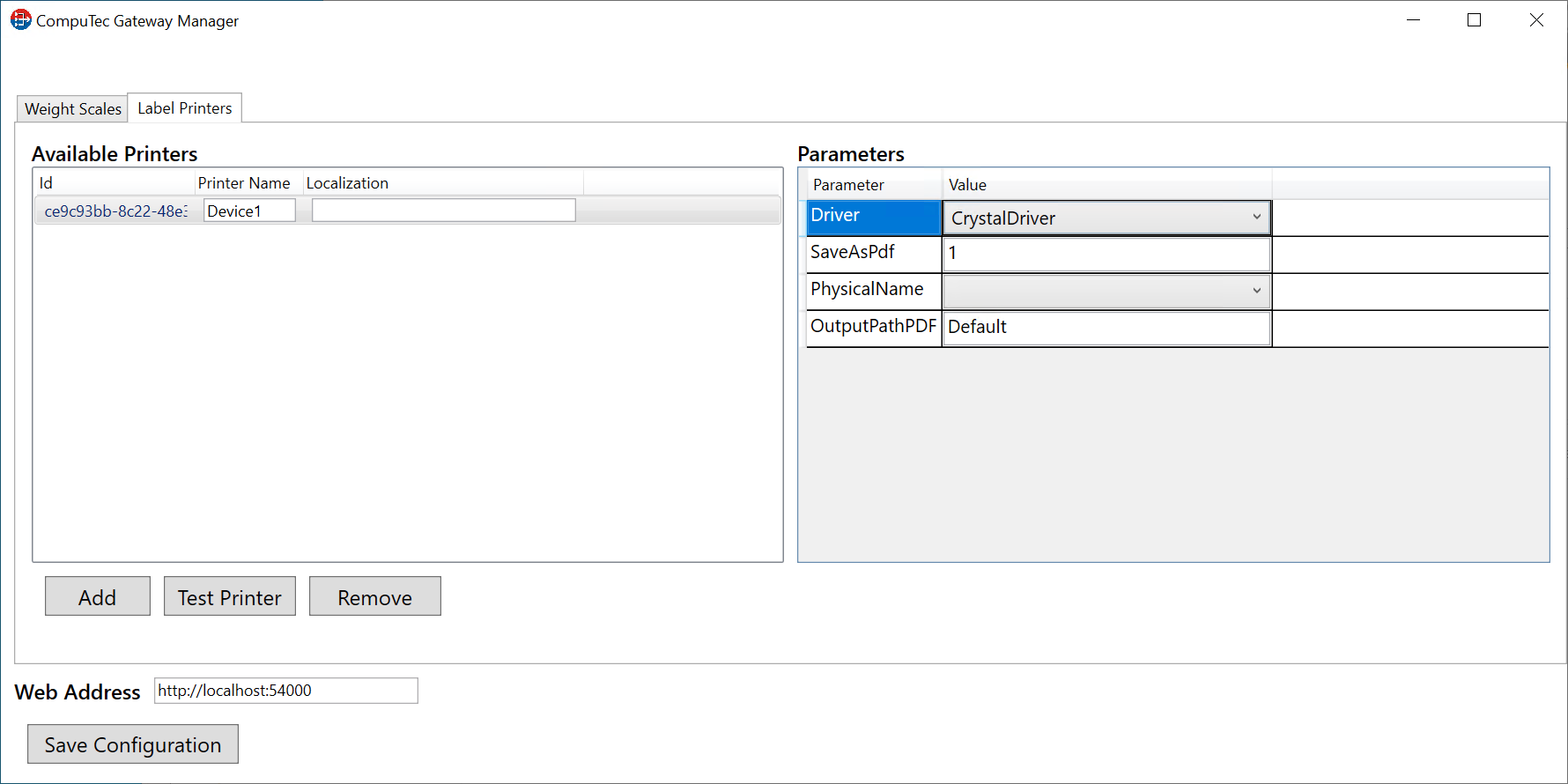1568x784 pixels.
Task: Click the Printer Name column header
Action: pyautogui.click(x=244, y=183)
